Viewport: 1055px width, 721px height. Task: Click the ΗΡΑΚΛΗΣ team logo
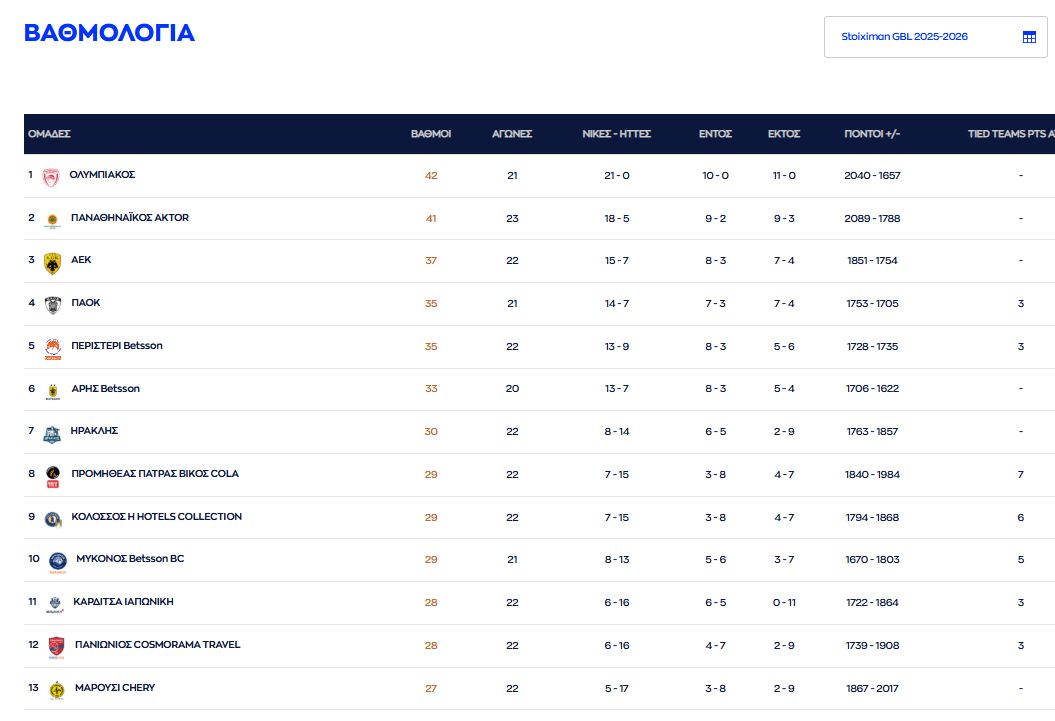tap(52, 433)
